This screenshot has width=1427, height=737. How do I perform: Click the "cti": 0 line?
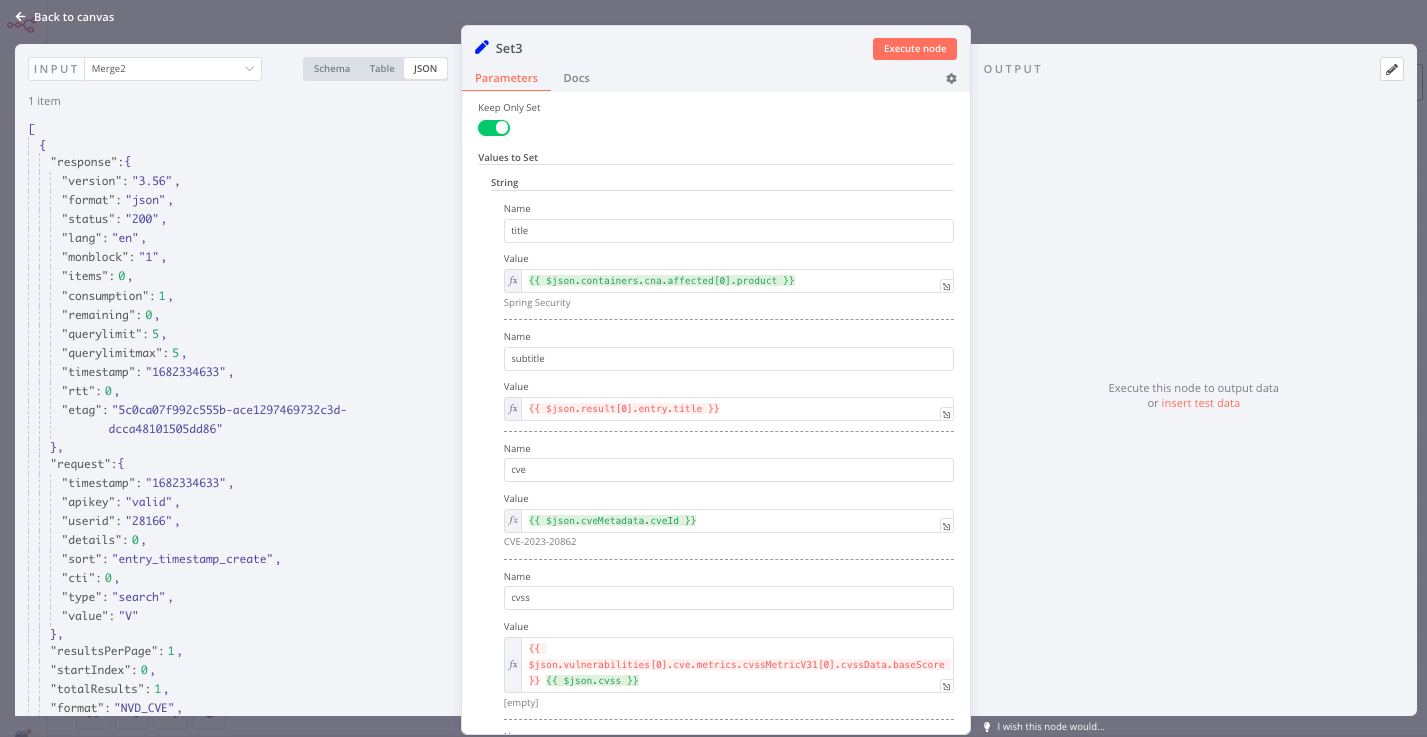pyautogui.click(x=92, y=578)
